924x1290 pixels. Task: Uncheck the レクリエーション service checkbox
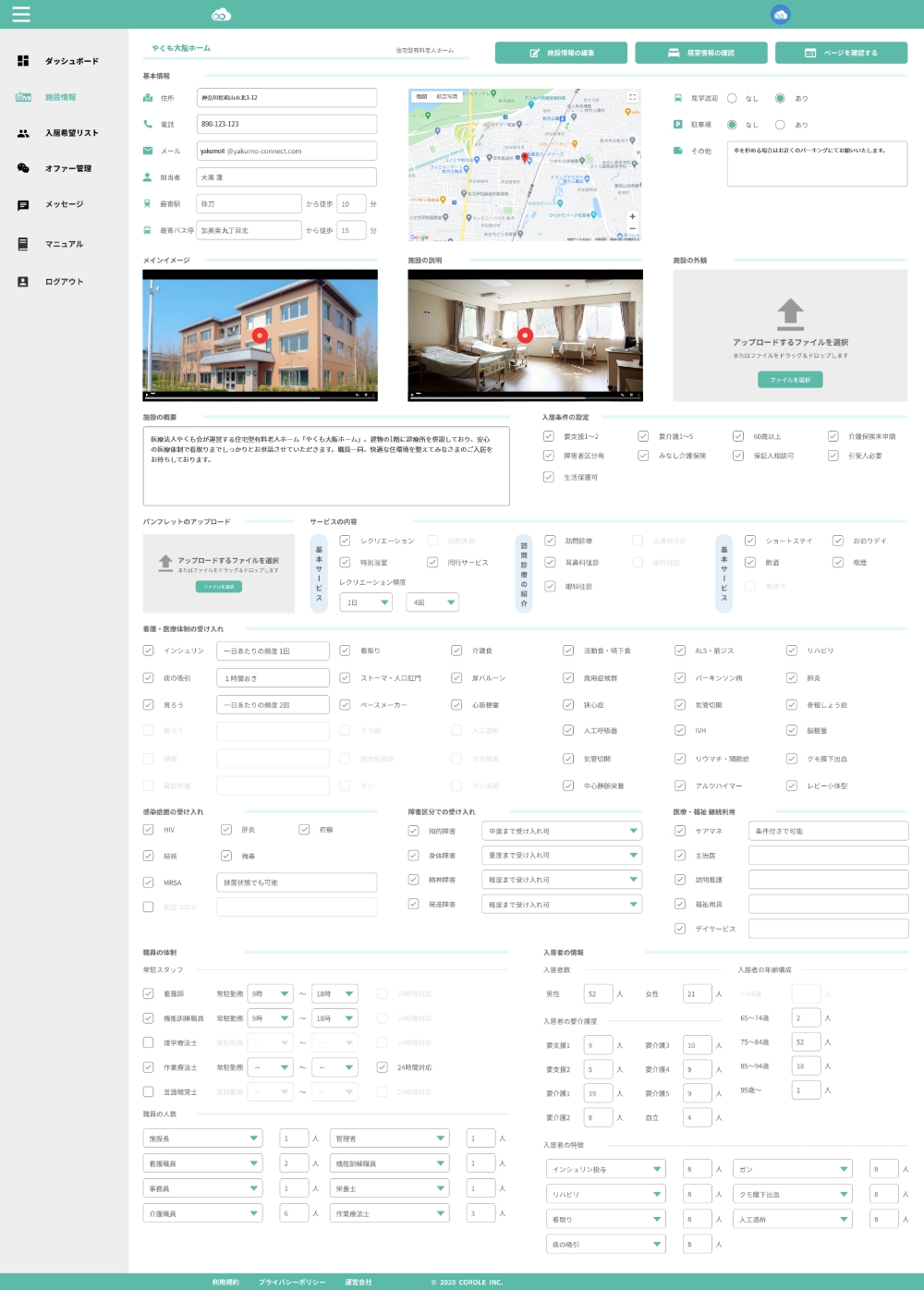tap(345, 541)
